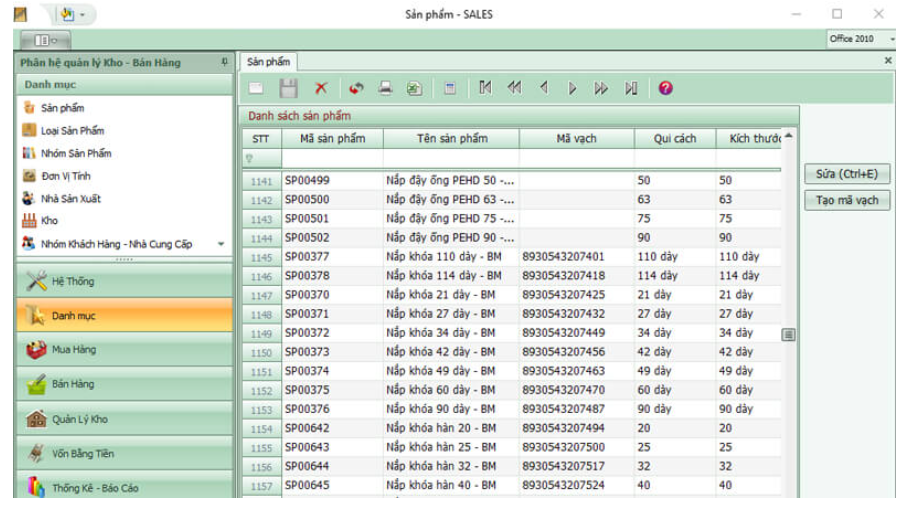
Task: Click the next record arrow icon
Action: click(x=573, y=88)
